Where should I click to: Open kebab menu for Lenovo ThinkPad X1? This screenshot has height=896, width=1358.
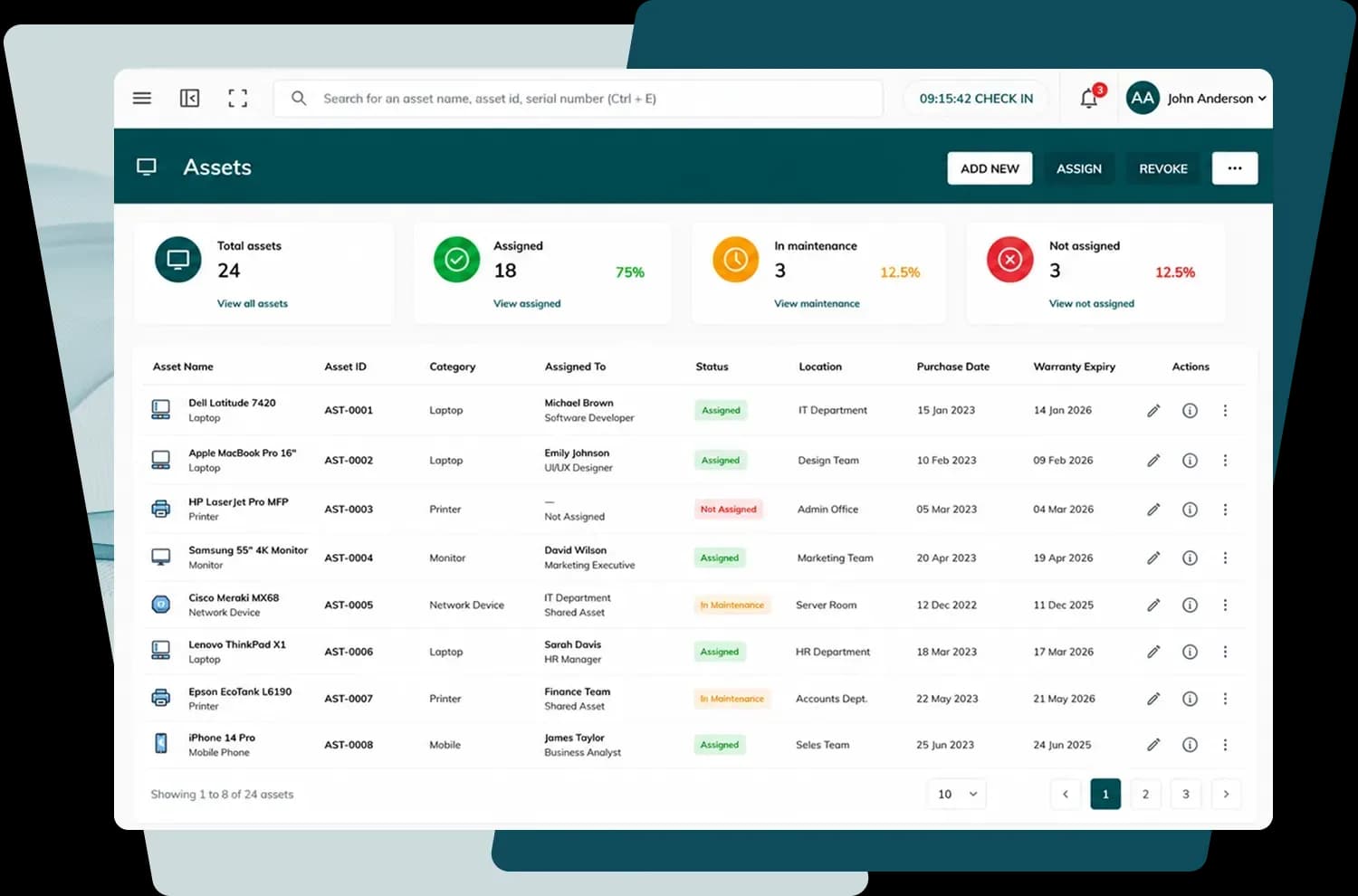(1225, 652)
